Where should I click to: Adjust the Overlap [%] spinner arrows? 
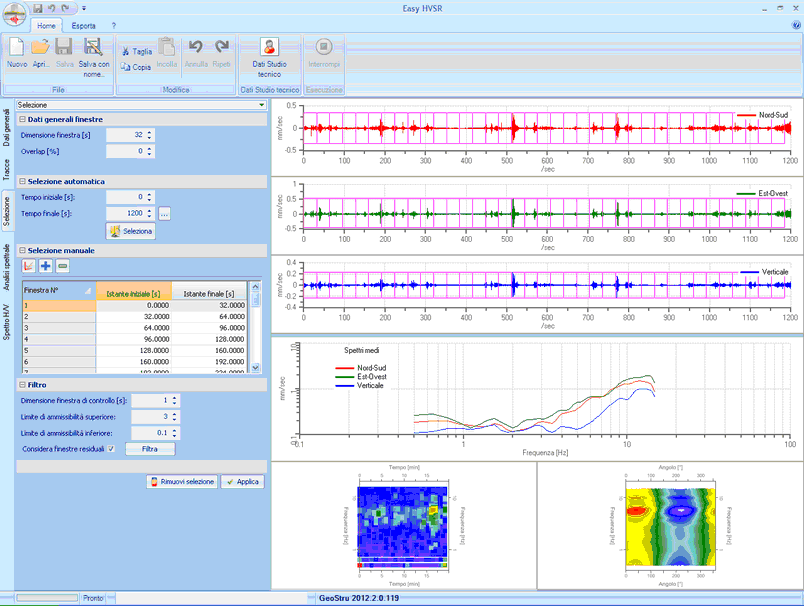[x=149, y=151]
